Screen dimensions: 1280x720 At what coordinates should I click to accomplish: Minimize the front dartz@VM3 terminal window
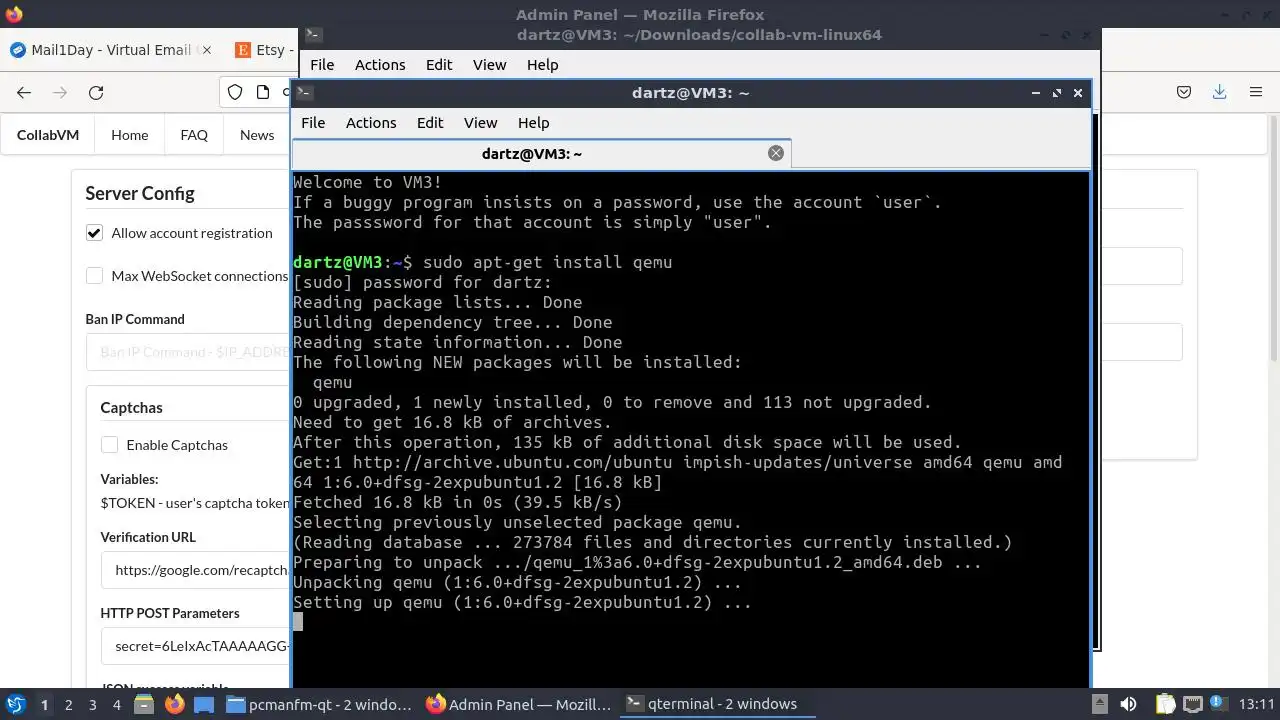[x=1035, y=92]
